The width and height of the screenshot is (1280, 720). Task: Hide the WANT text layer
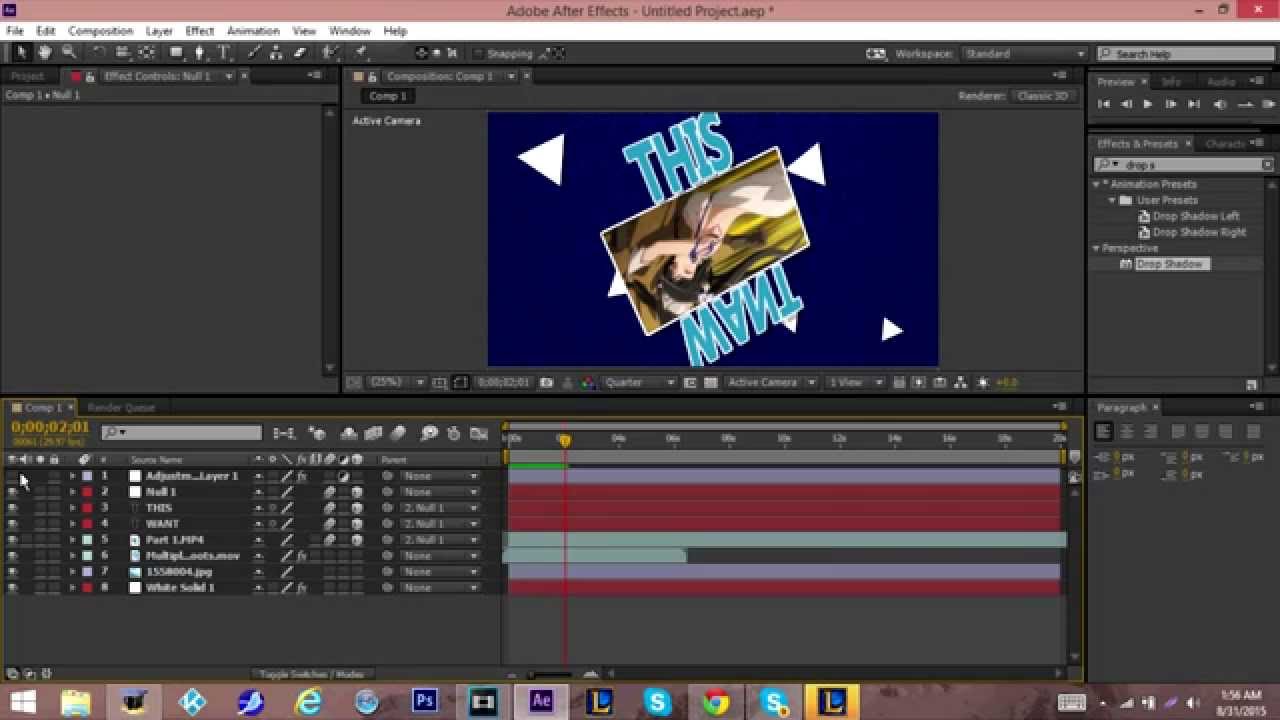pyautogui.click(x=12, y=524)
